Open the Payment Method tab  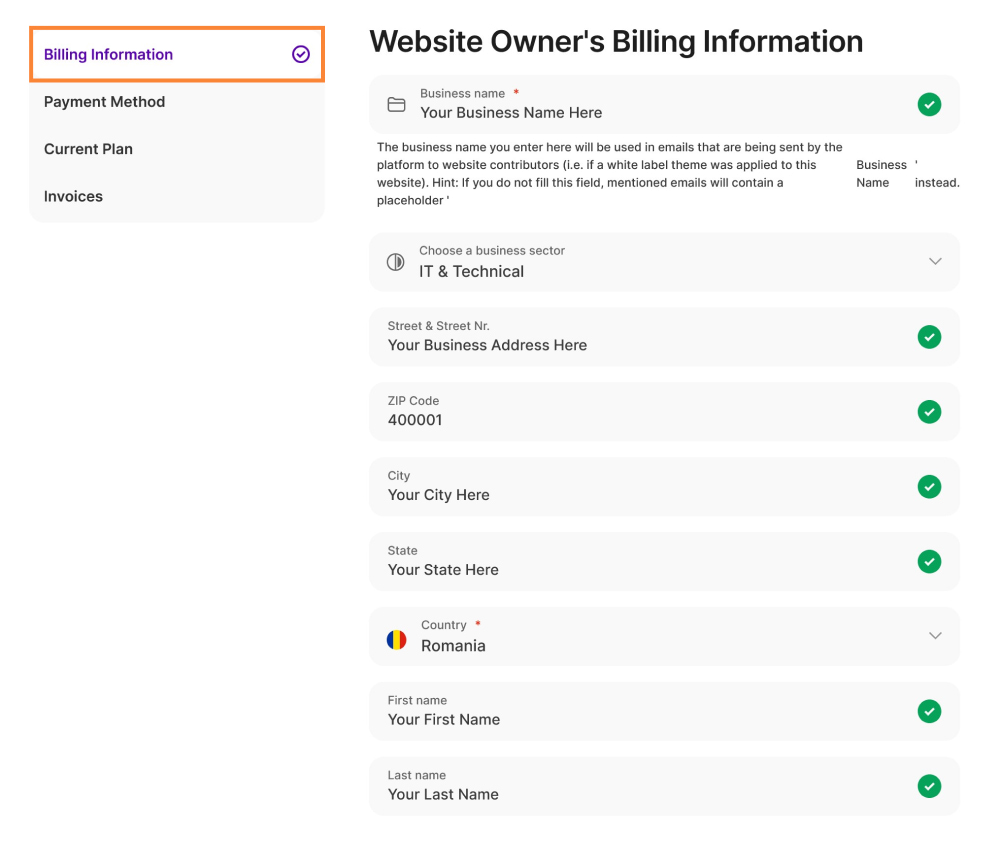pyautogui.click(x=104, y=102)
